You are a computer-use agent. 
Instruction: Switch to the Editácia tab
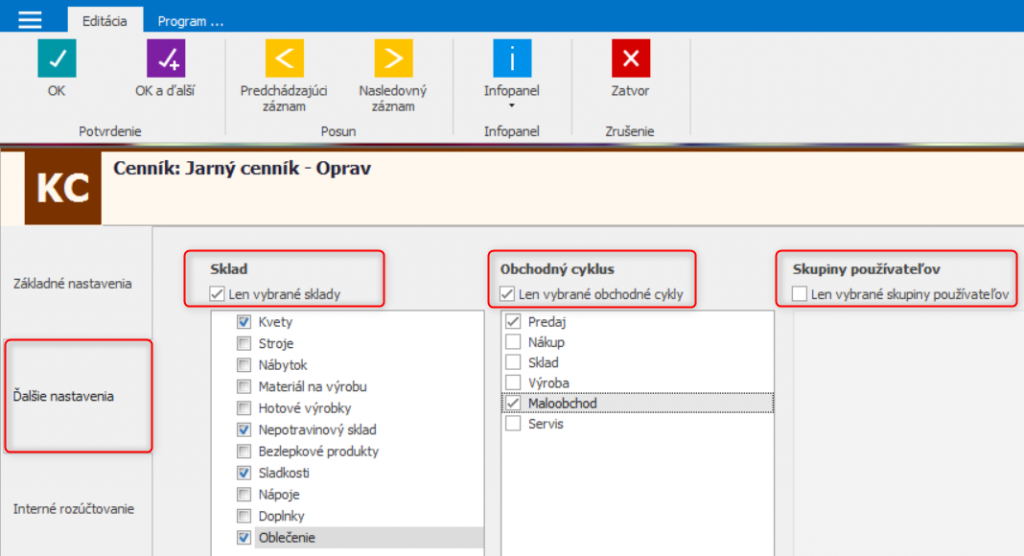[x=104, y=21]
